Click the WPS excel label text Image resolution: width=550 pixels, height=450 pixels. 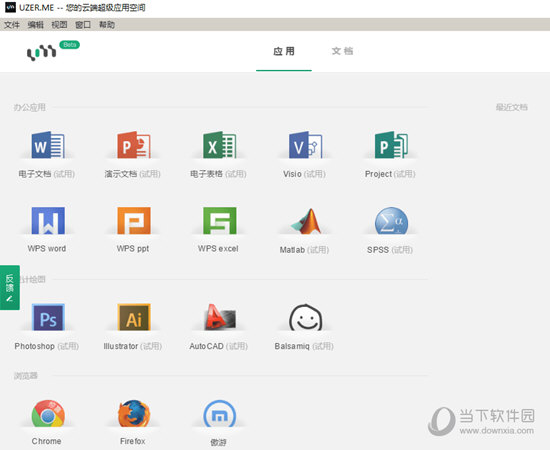[x=218, y=249]
